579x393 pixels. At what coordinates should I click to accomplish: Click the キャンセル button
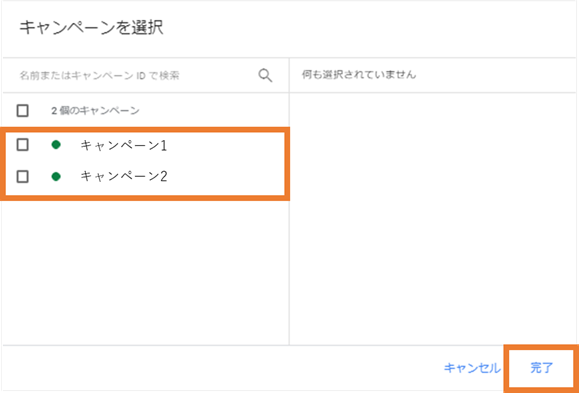[x=472, y=368]
